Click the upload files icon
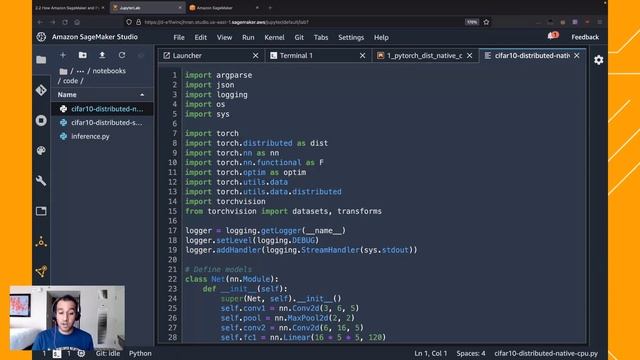640x360 pixels. click(x=102, y=55)
